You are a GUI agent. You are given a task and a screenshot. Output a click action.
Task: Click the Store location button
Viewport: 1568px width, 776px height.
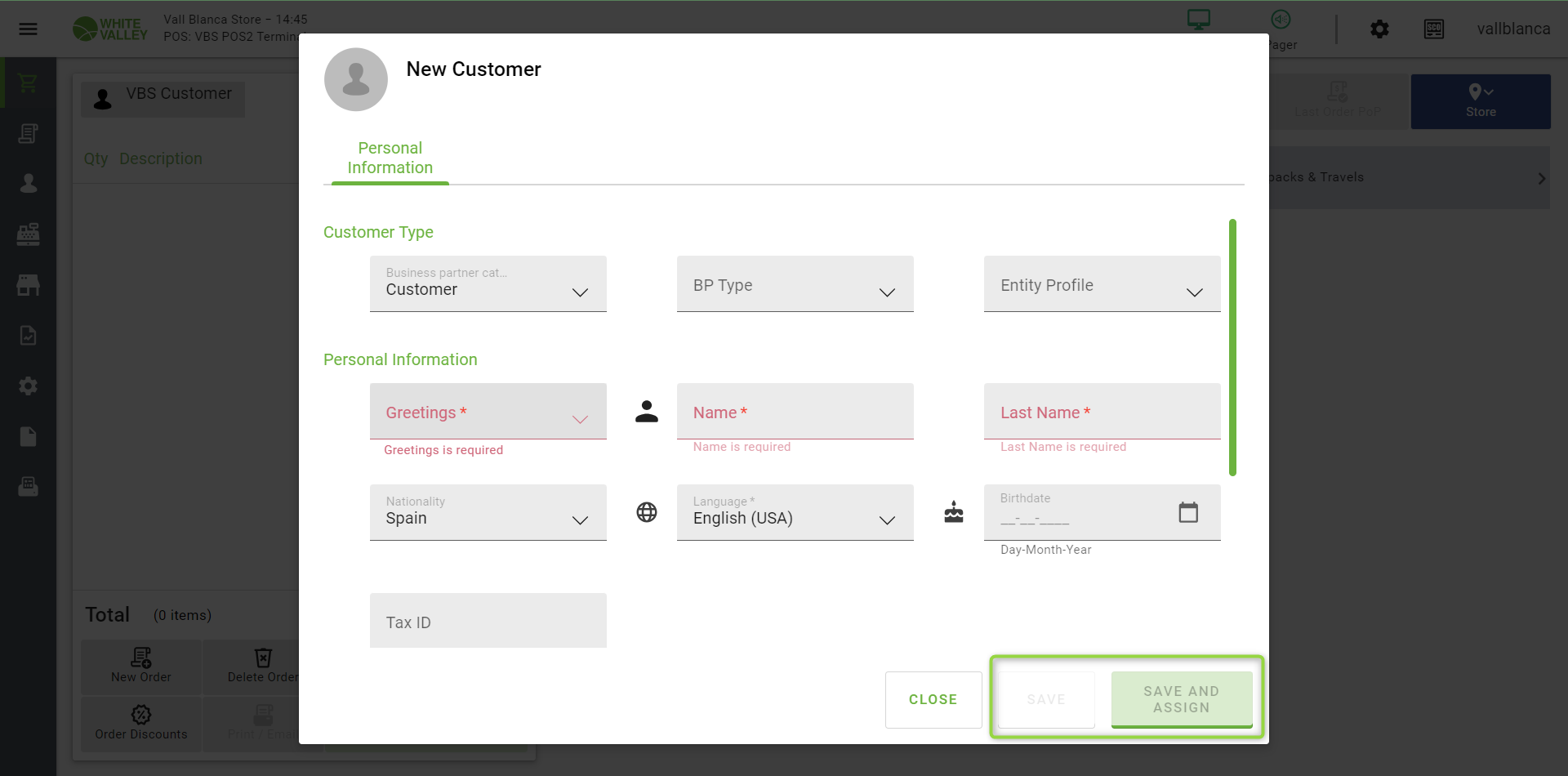click(x=1481, y=101)
